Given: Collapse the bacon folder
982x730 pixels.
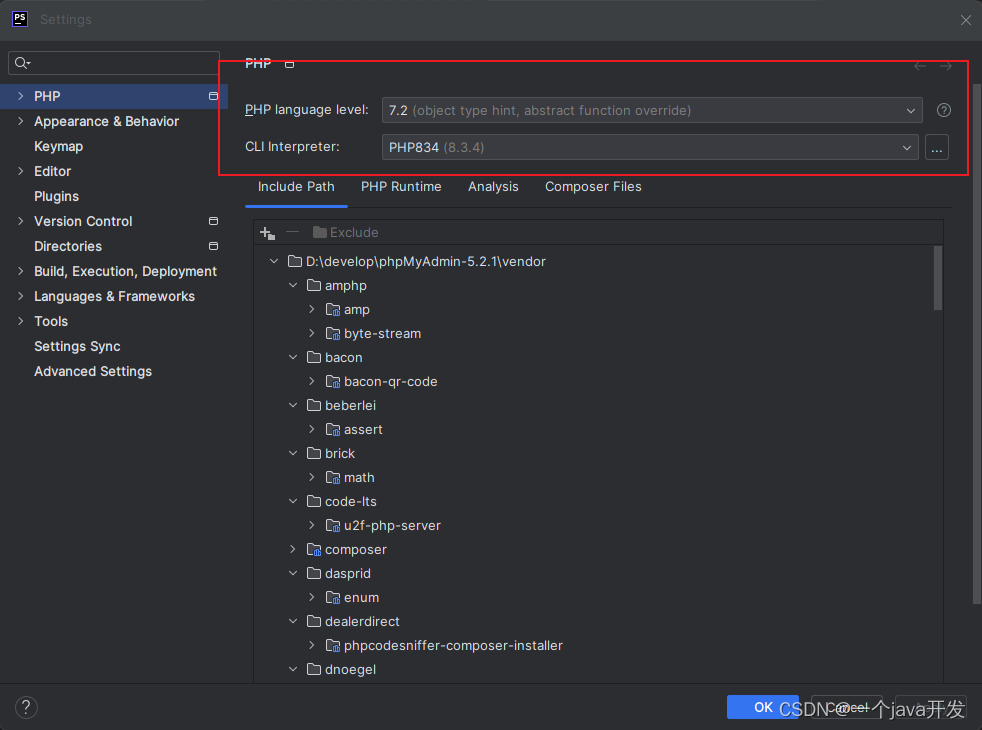Looking at the screenshot, I should (293, 357).
